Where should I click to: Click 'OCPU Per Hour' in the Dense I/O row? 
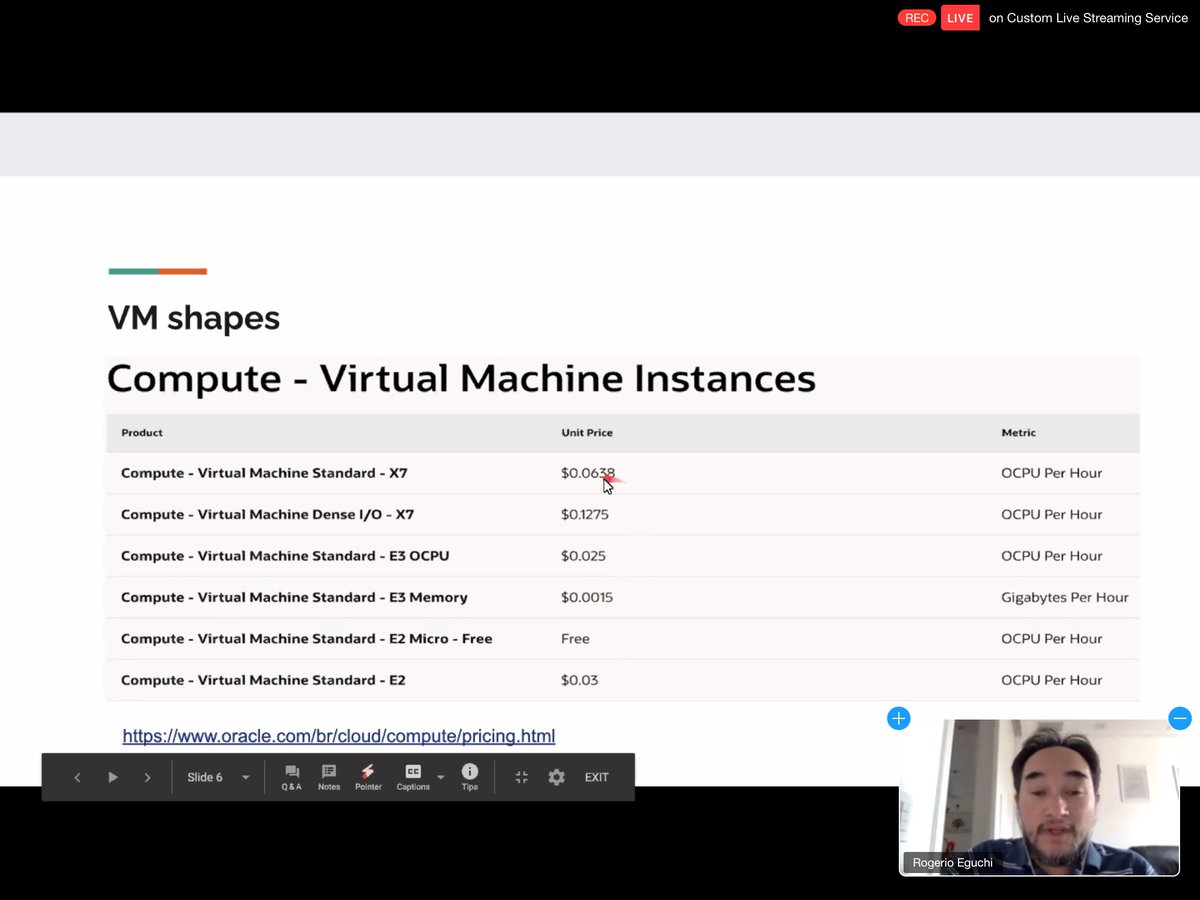1052,515
